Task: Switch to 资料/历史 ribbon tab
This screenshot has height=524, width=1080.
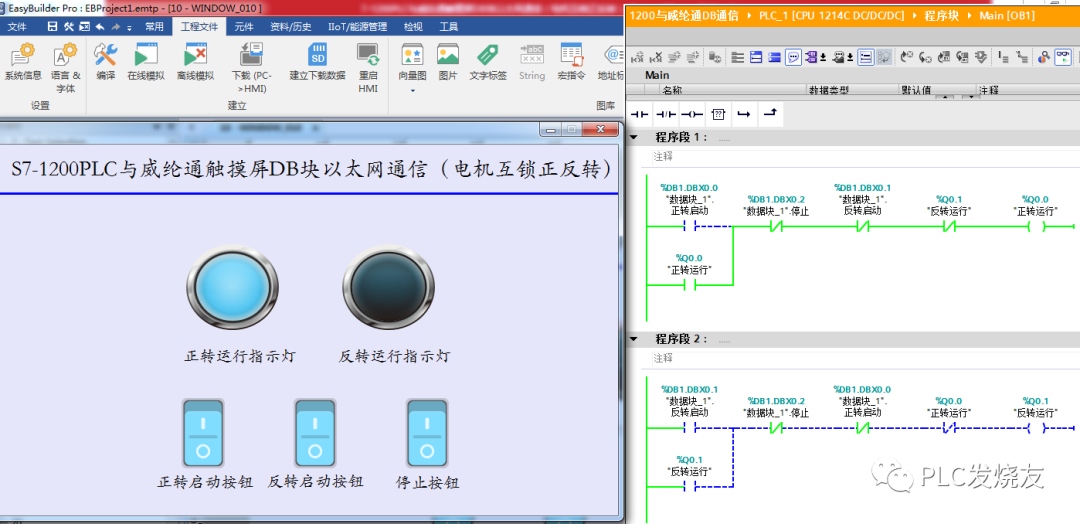Action: (x=291, y=27)
